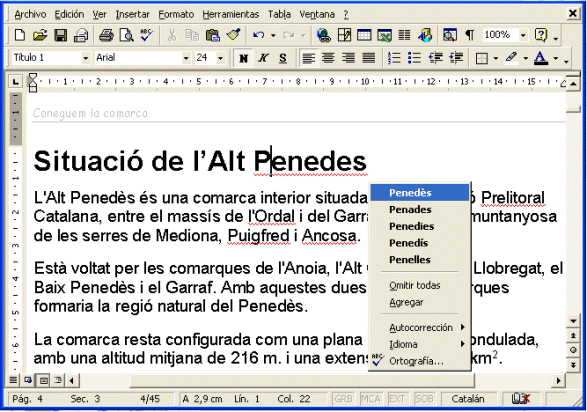Screen dimensions: 587x412
Task: Open the style dropdown showing Título 1
Action: tap(85, 58)
